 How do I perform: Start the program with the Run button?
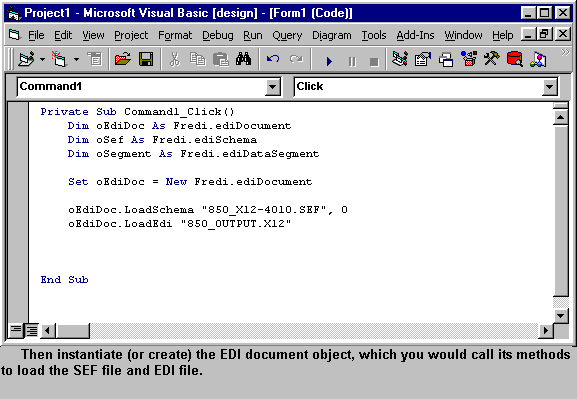point(329,61)
